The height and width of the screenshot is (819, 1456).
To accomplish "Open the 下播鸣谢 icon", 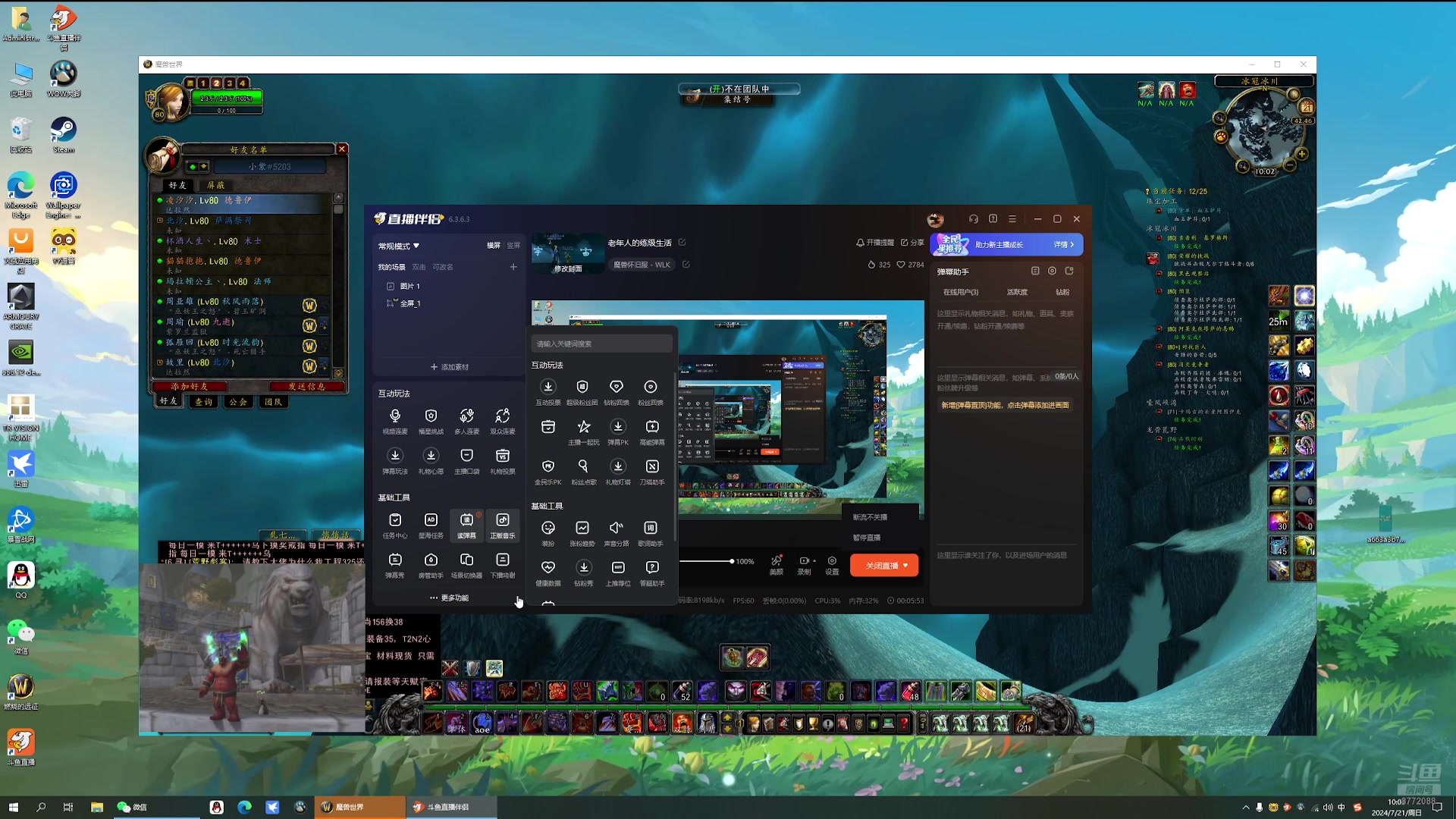I will [502, 566].
